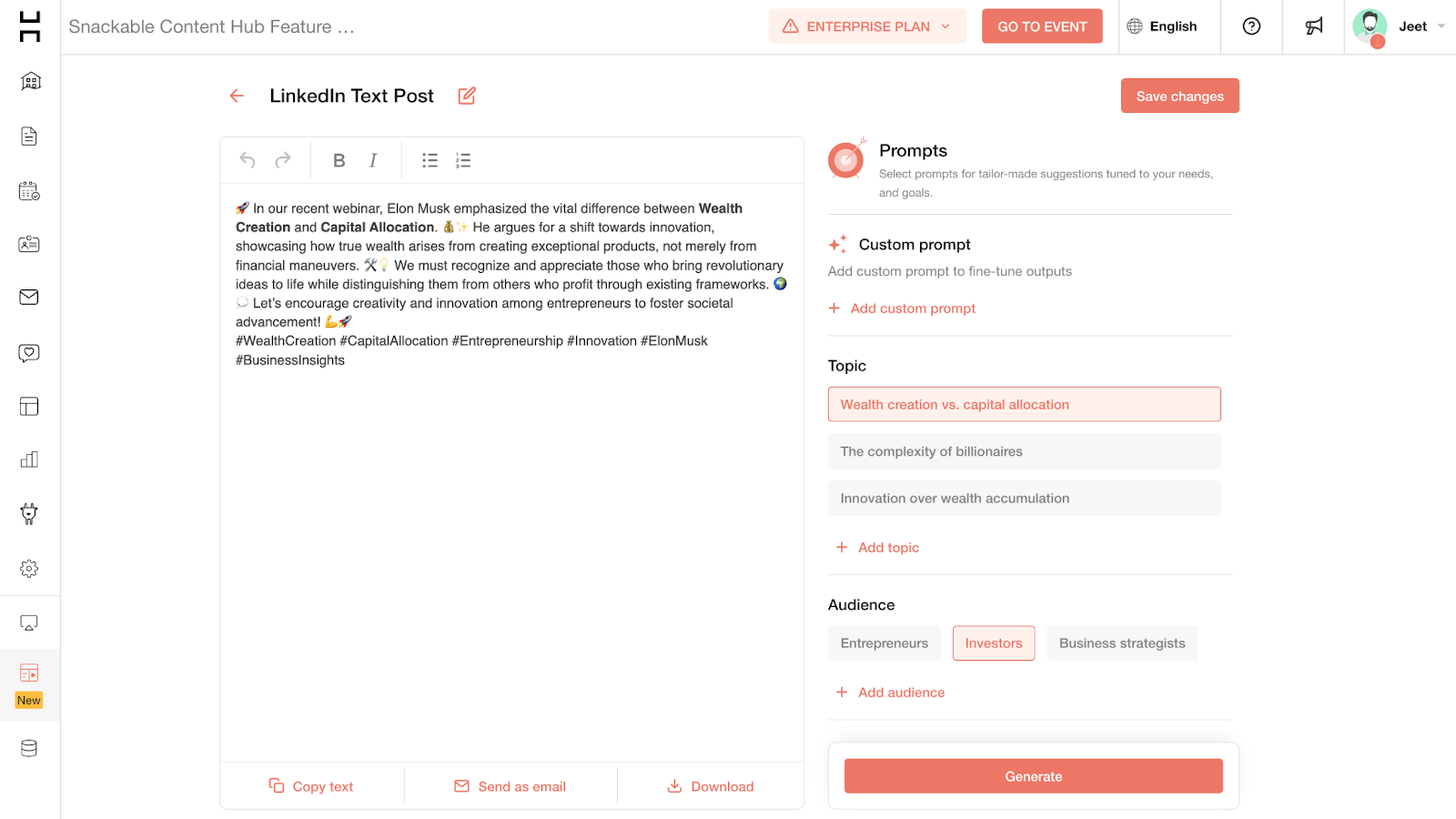
Task: Go back using the left arrow
Action: (x=237, y=96)
